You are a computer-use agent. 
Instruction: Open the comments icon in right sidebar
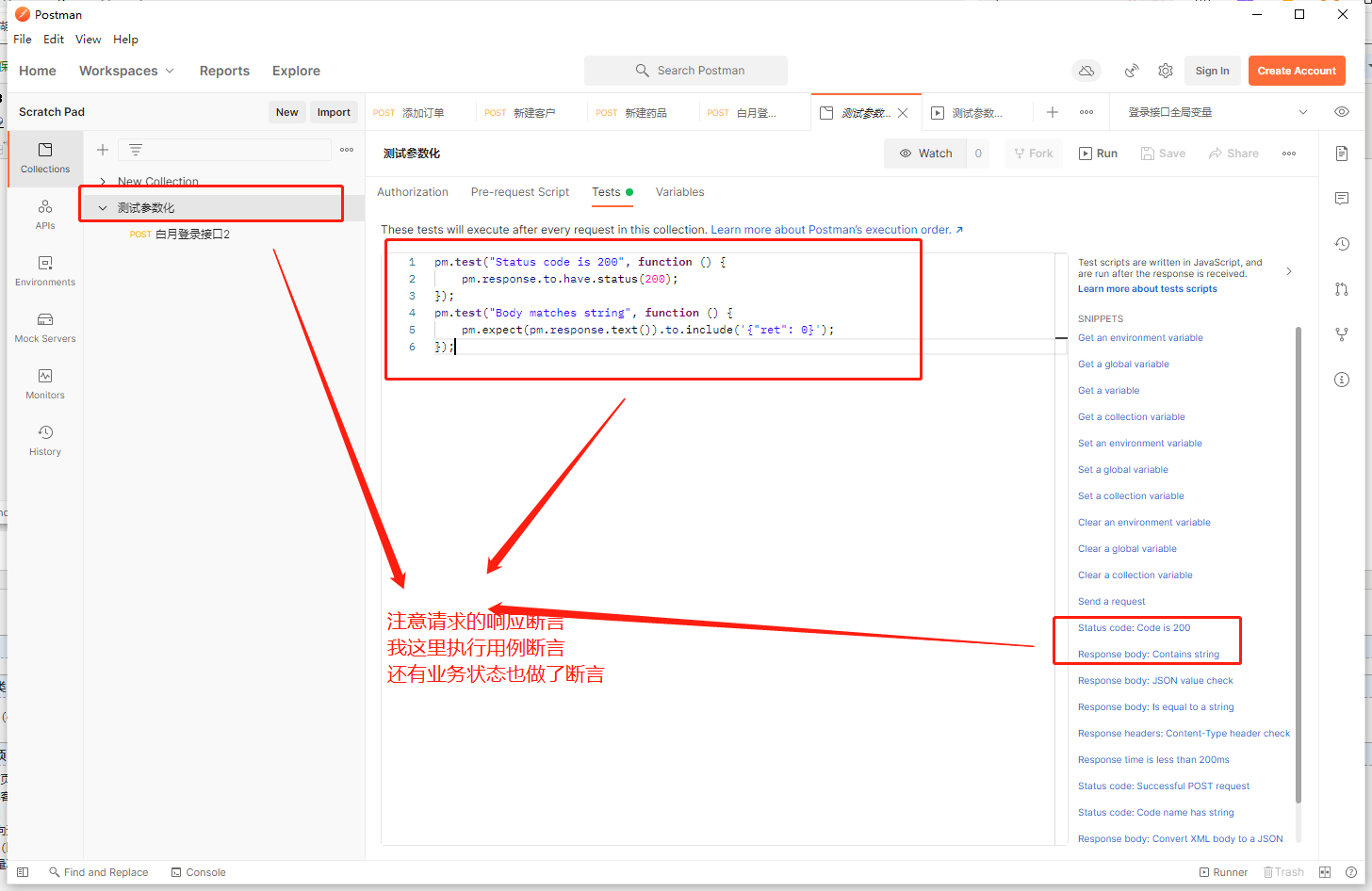tap(1342, 199)
